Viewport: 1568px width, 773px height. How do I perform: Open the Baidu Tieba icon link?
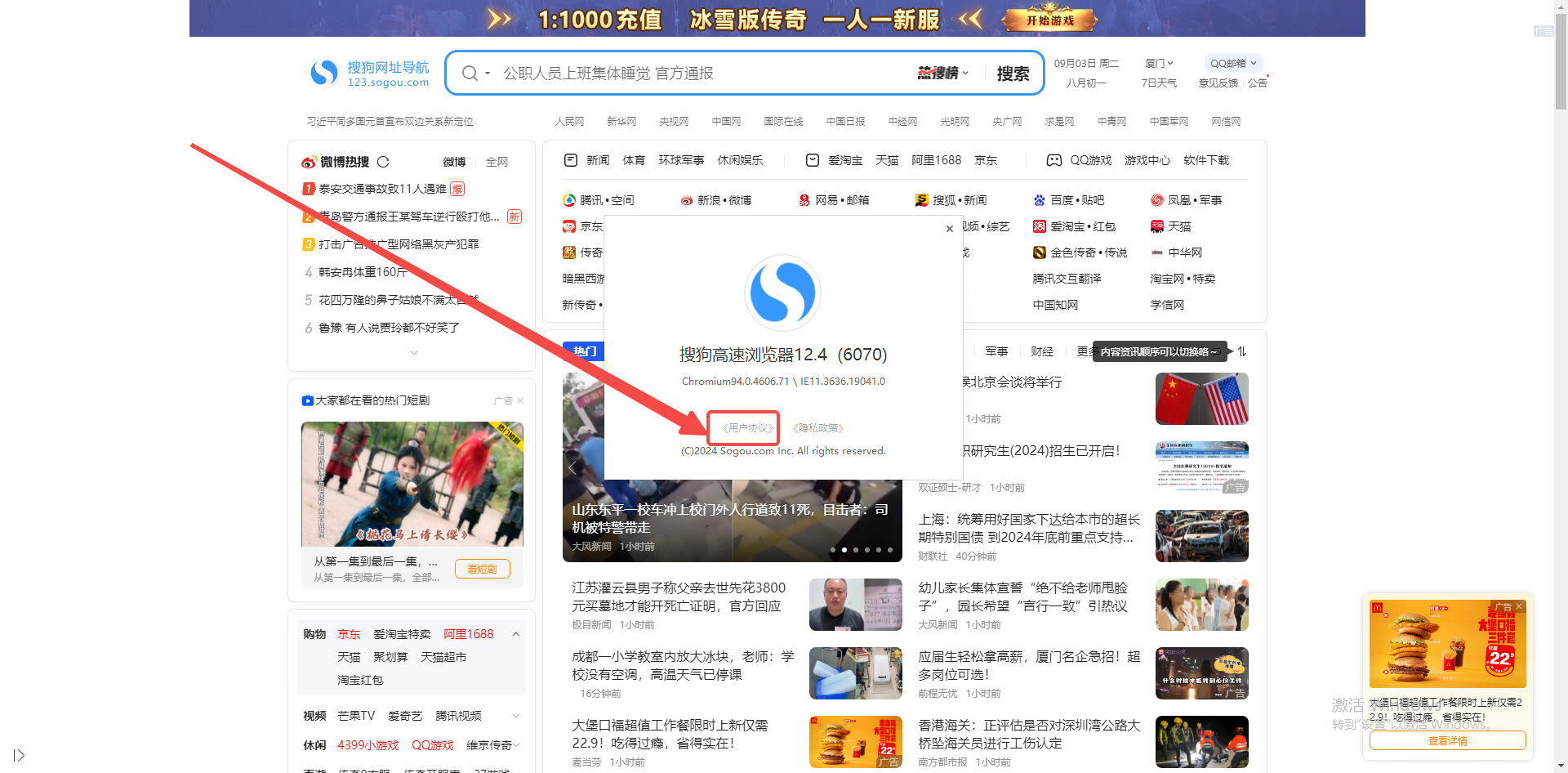coord(1040,200)
